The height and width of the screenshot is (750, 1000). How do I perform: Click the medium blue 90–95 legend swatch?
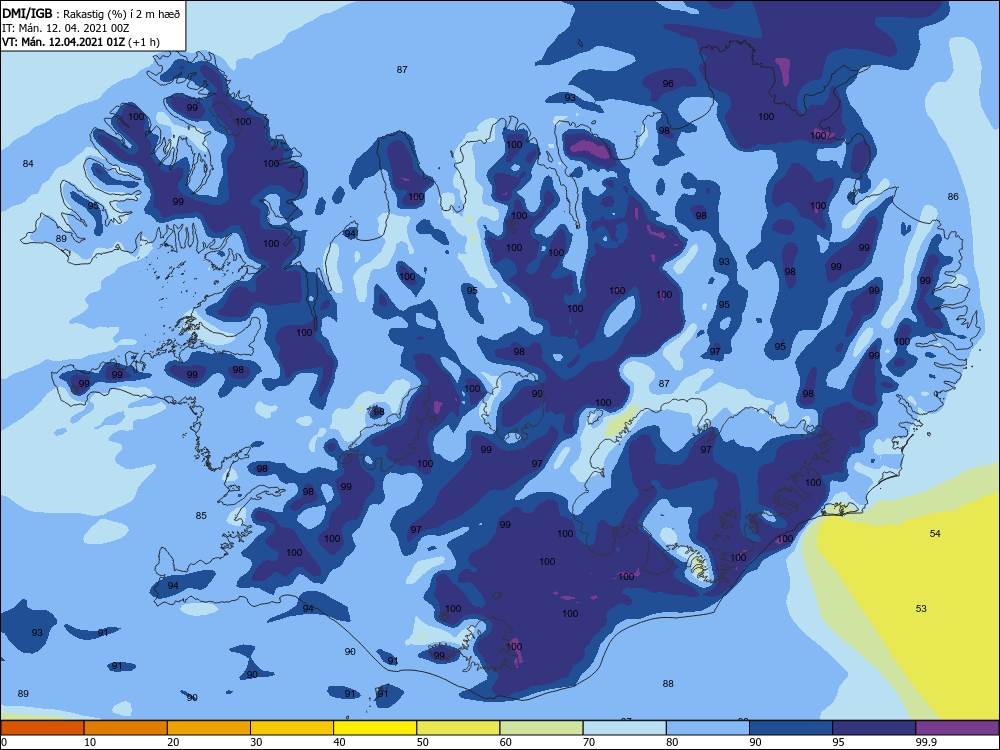click(x=791, y=728)
